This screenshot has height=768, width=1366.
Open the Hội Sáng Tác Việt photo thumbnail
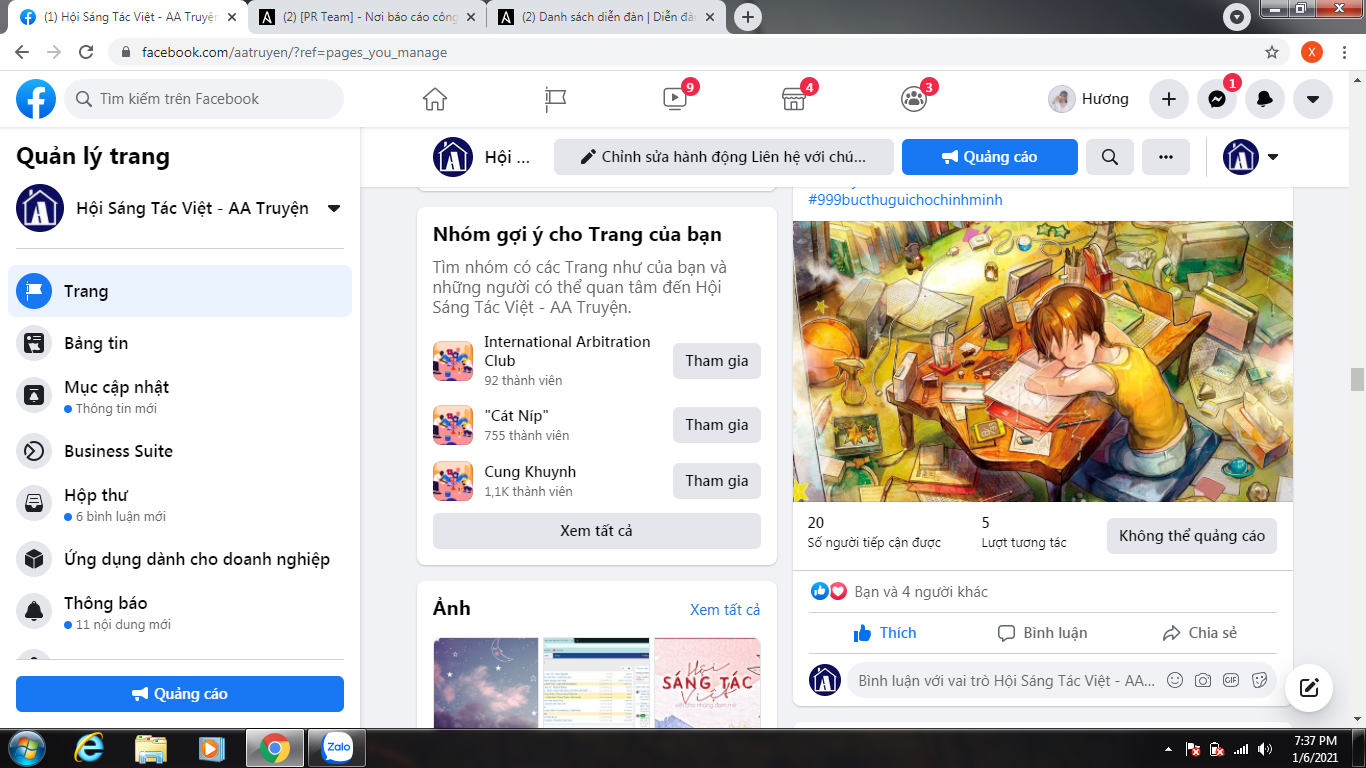click(708, 682)
